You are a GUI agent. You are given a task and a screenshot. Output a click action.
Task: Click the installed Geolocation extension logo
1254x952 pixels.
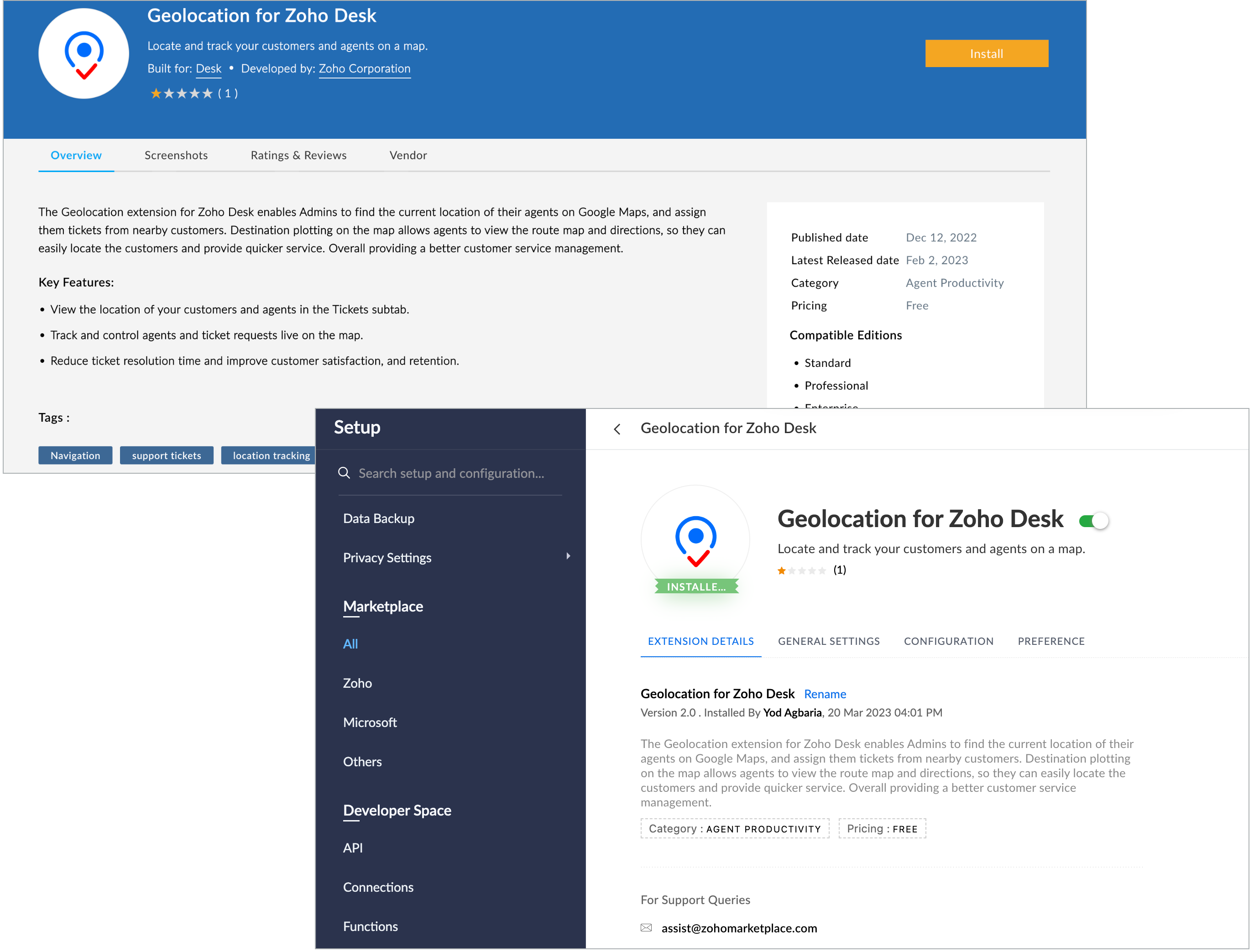tap(695, 539)
